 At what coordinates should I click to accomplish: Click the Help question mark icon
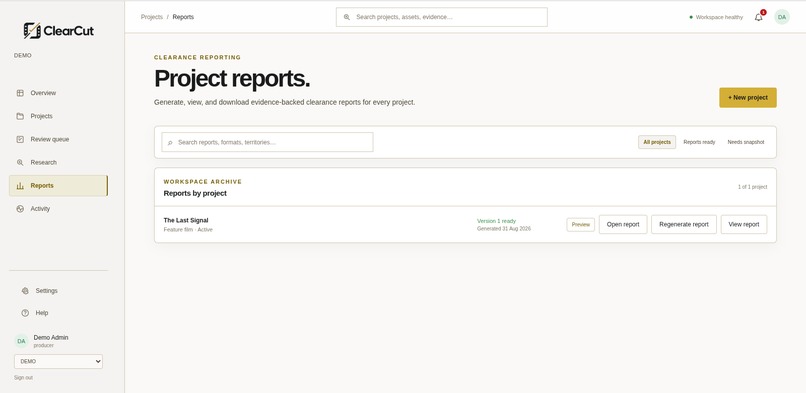coord(25,313)
